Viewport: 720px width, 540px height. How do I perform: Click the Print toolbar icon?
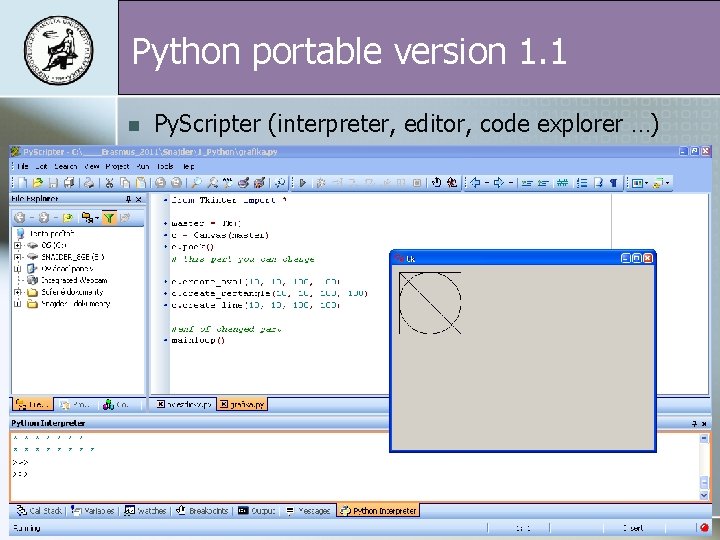(89, 183)
